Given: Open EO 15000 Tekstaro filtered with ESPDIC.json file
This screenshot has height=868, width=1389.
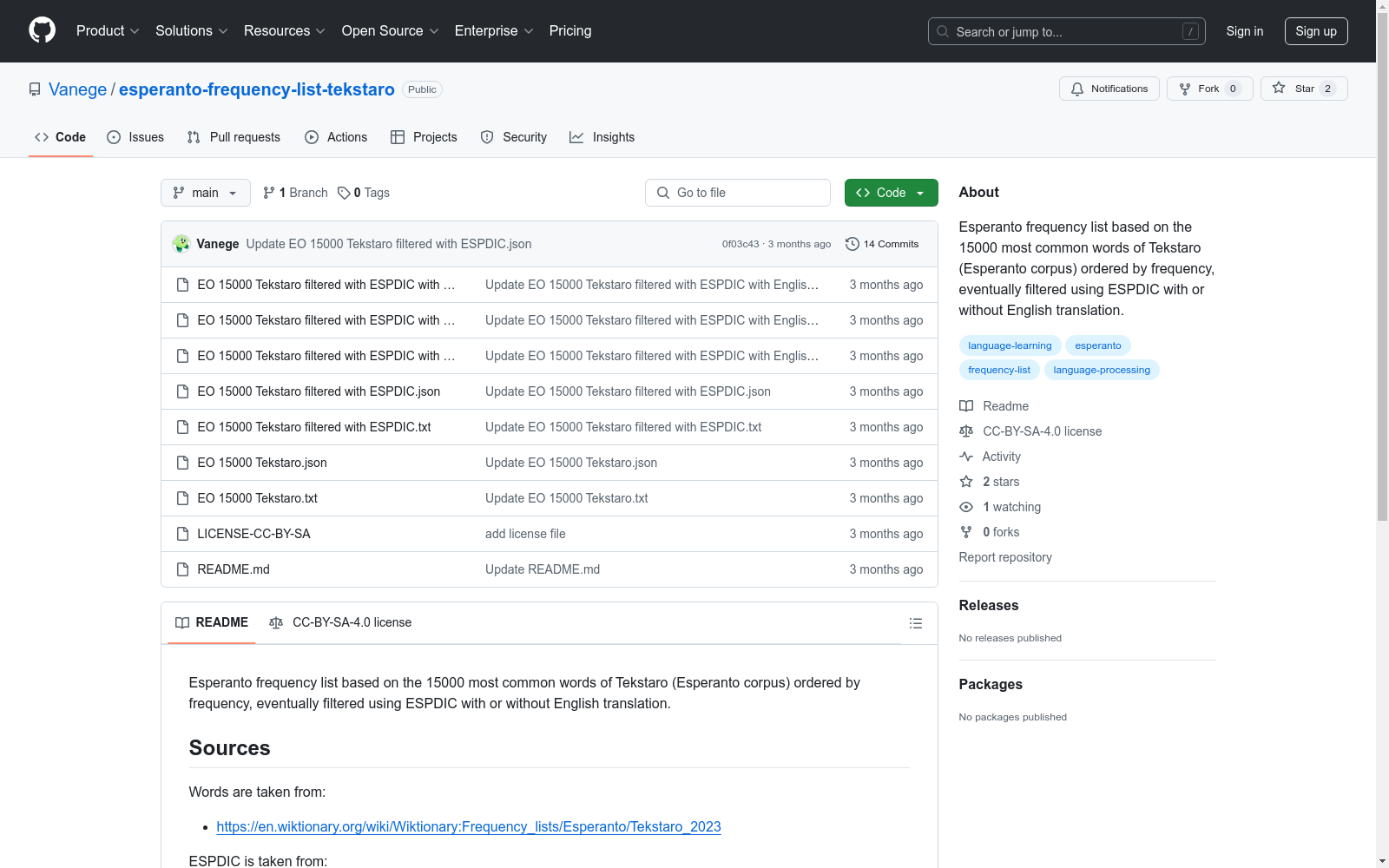Looking at the screenshot, I should tap(319, 391).
